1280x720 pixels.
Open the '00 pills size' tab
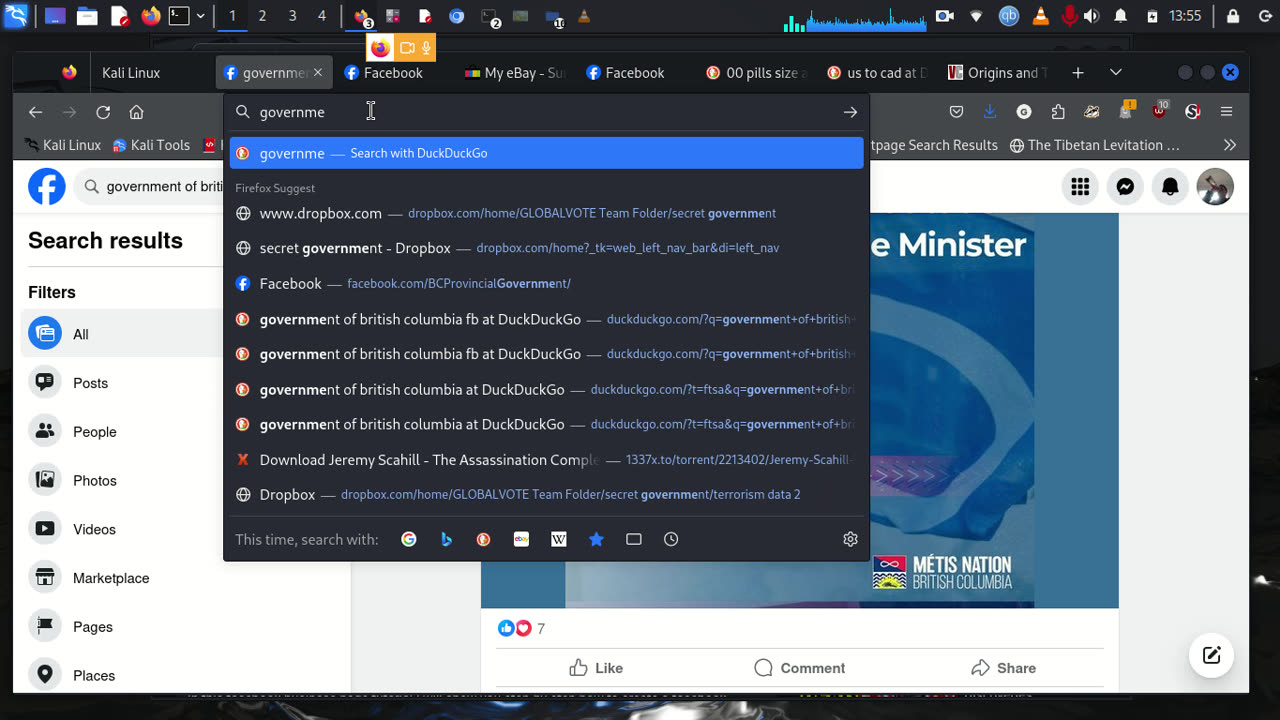(x=756, y=73)
